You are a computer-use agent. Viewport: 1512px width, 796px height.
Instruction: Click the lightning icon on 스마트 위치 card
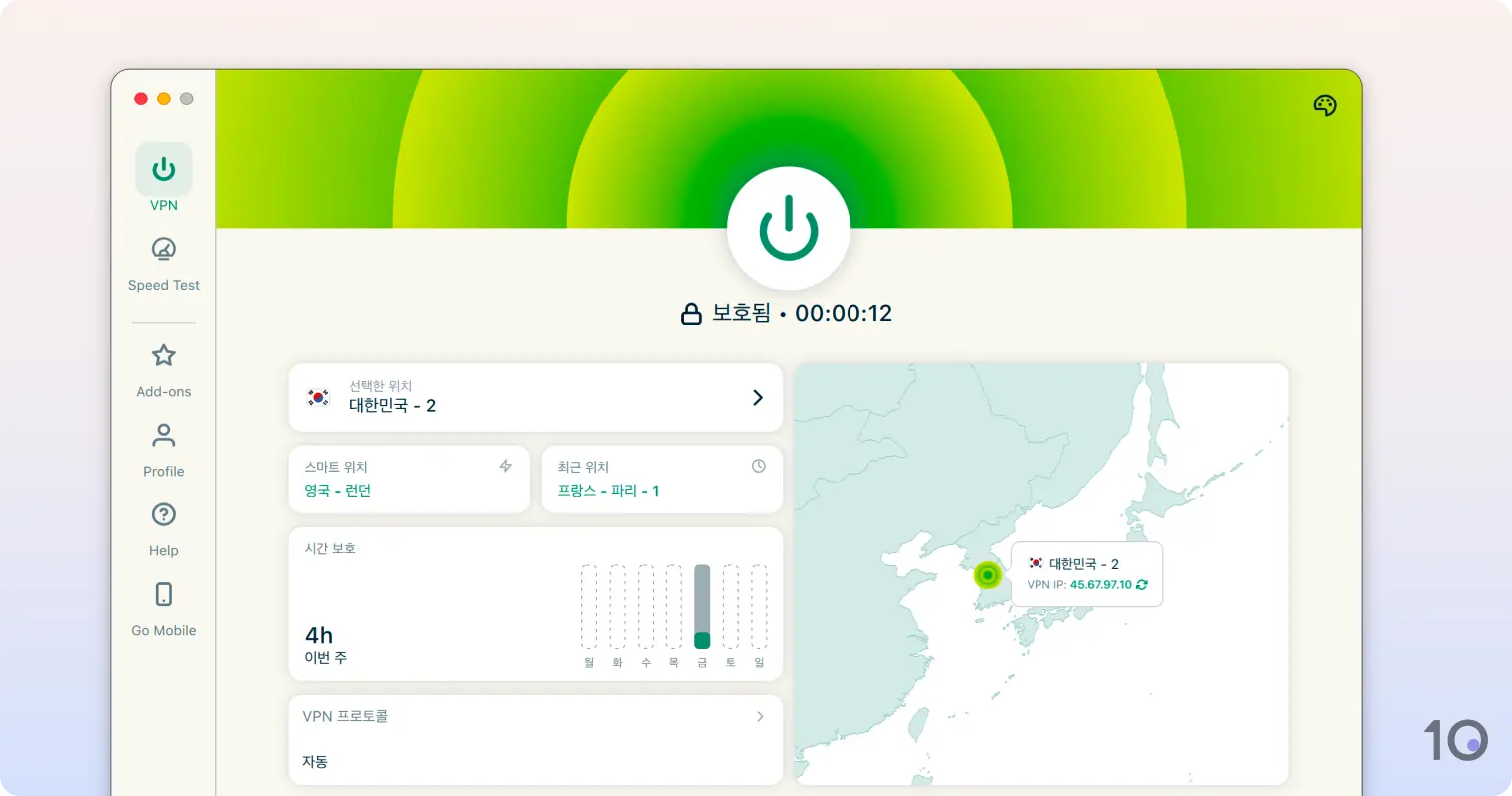coord(507,465)
